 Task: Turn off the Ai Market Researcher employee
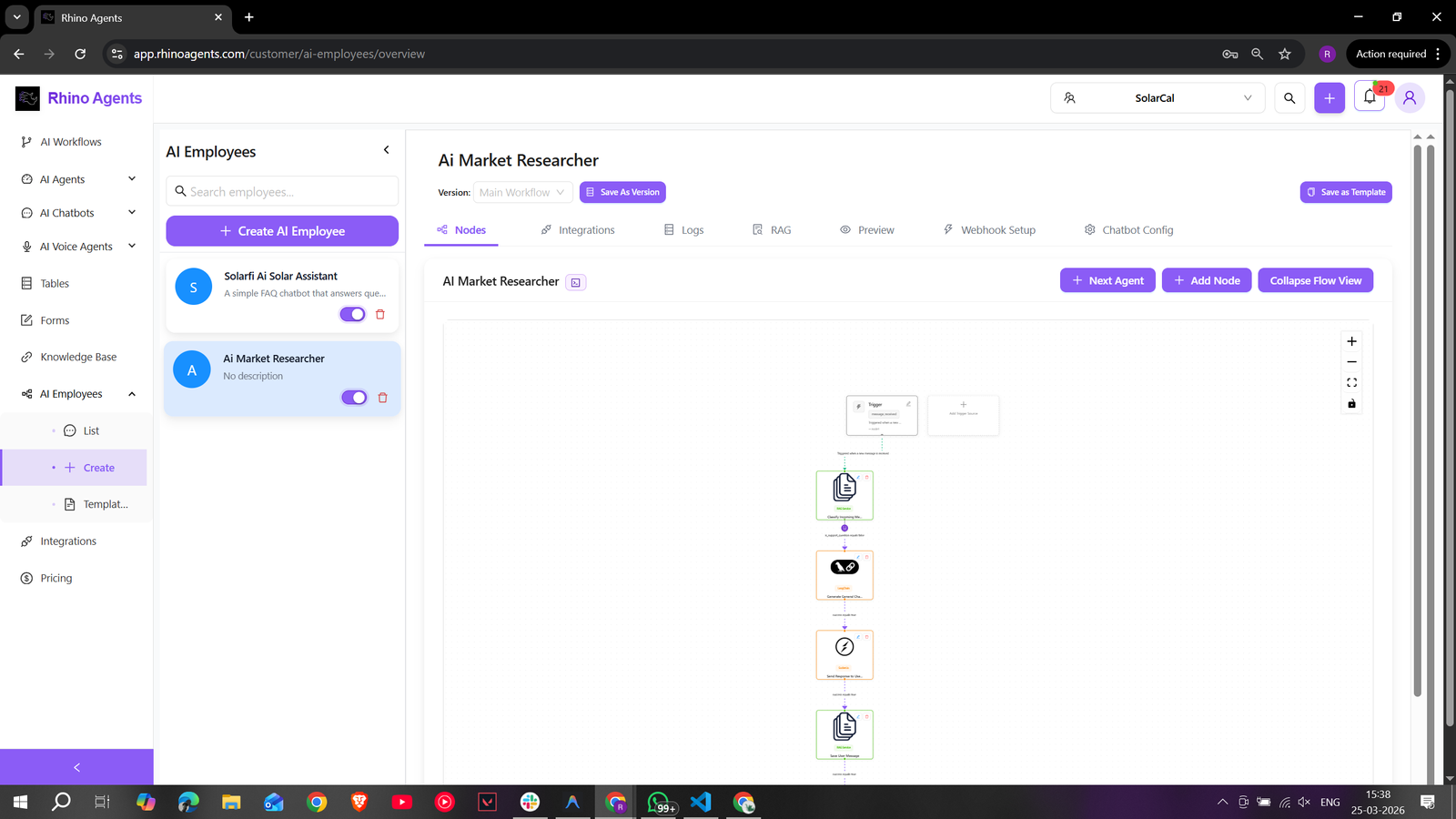click(x=354, y=398)
